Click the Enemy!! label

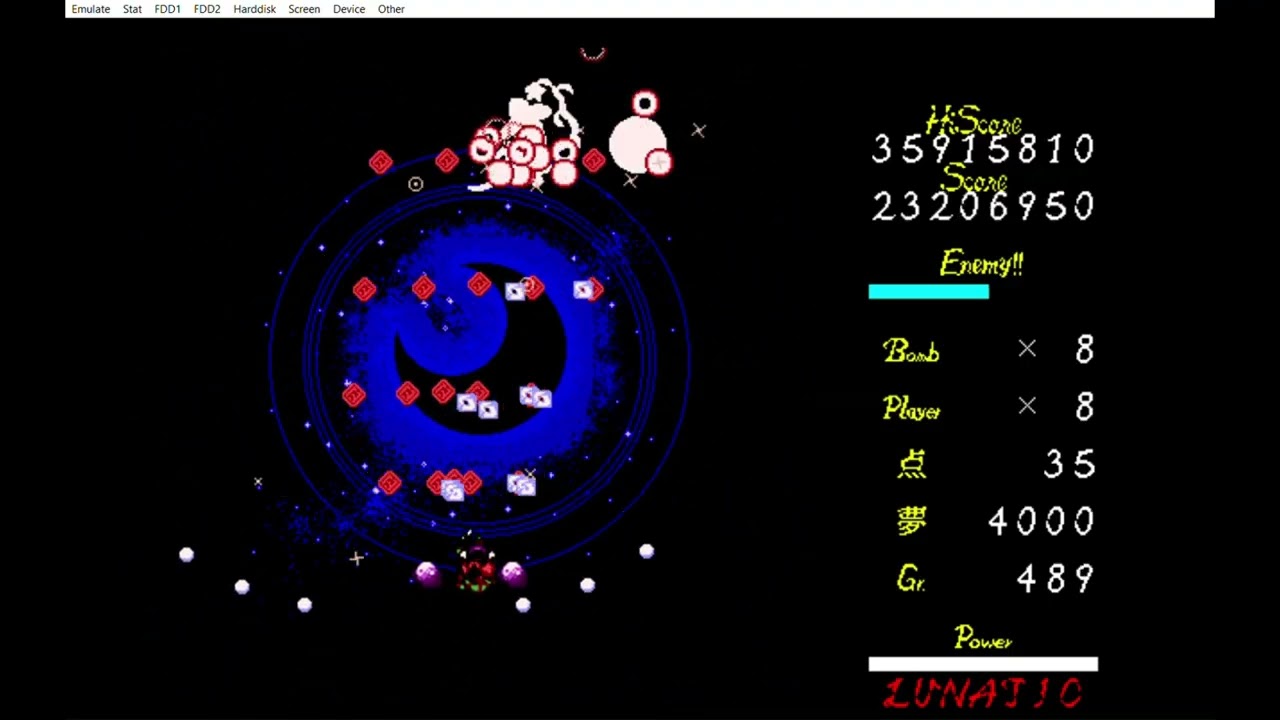(981, 264)
